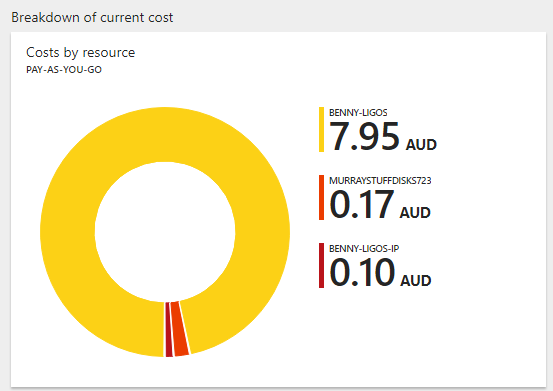553x391 pixels.
Task: Select the BENNY-LIGOS legend label
Action: point(358,112)
